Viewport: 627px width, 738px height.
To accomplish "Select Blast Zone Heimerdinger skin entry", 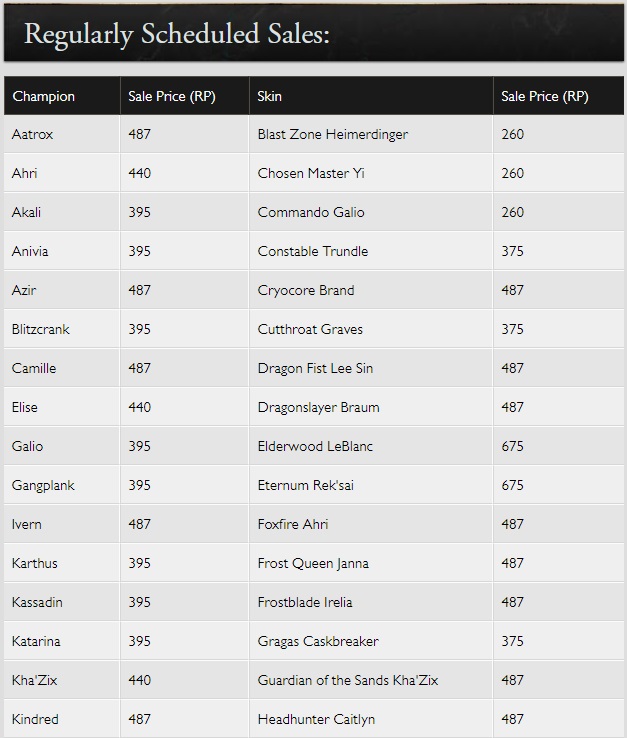I will click(x=332, y=134).
